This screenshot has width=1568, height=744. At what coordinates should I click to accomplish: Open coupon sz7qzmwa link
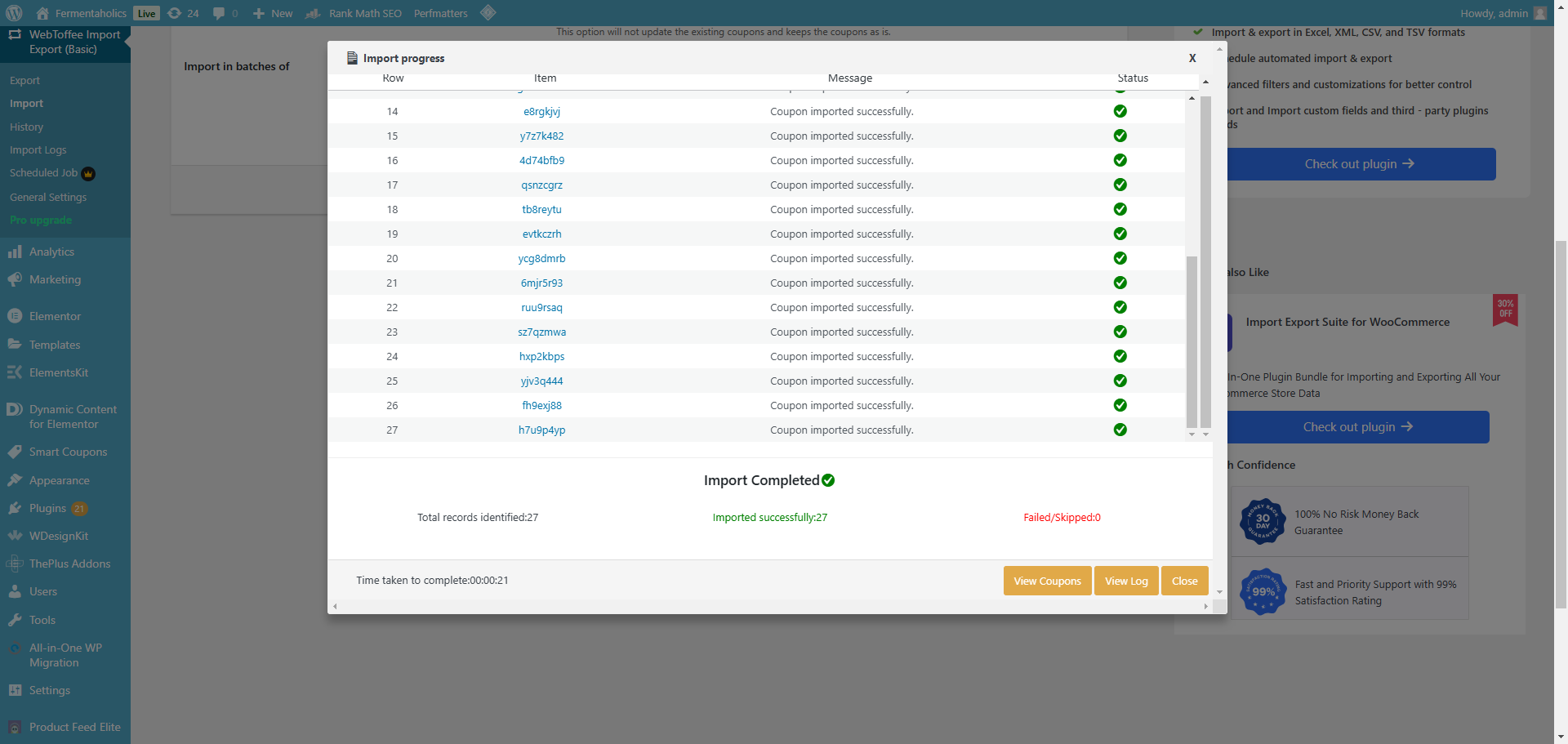point(541,332)
